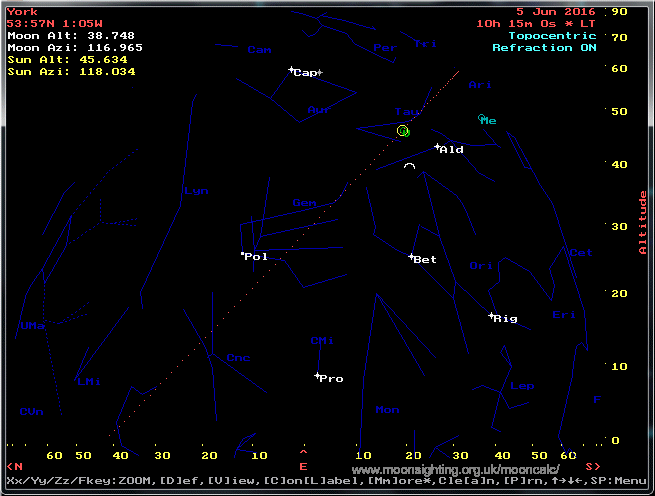
Task: Toggle the Refraction ON setting
Action: pyautogui.click(x=543, y=48)
